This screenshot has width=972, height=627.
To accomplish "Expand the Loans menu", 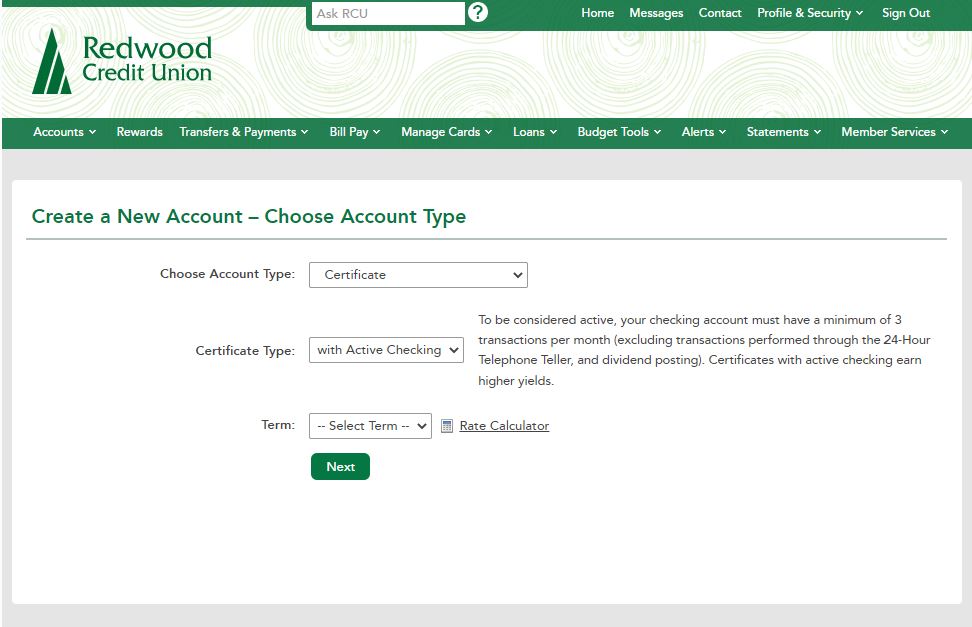I will (x=535, y=132).
